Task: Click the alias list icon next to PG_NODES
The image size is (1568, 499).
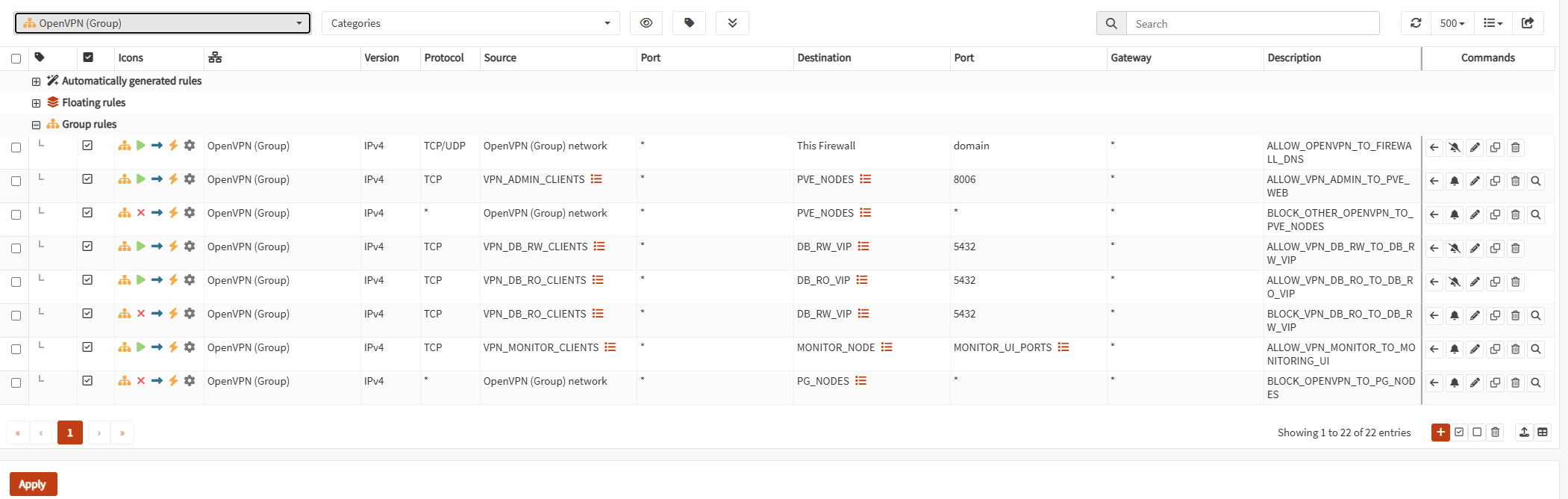Action: (860, 381)
